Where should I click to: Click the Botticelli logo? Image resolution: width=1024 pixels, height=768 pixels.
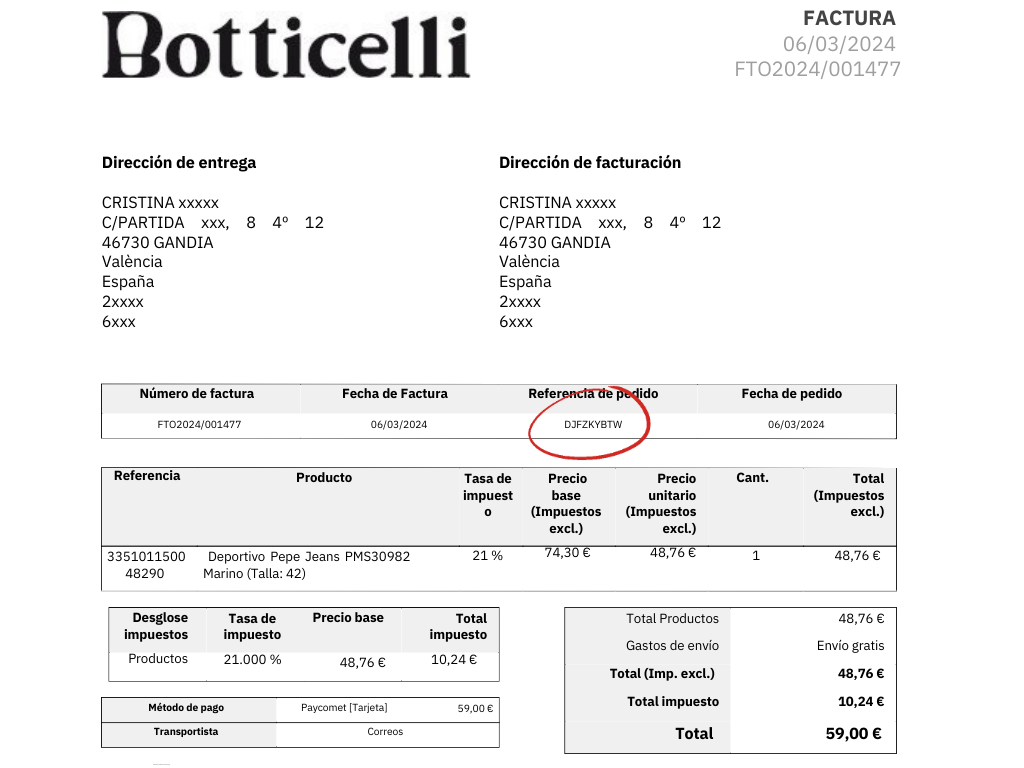click(285, 46)
